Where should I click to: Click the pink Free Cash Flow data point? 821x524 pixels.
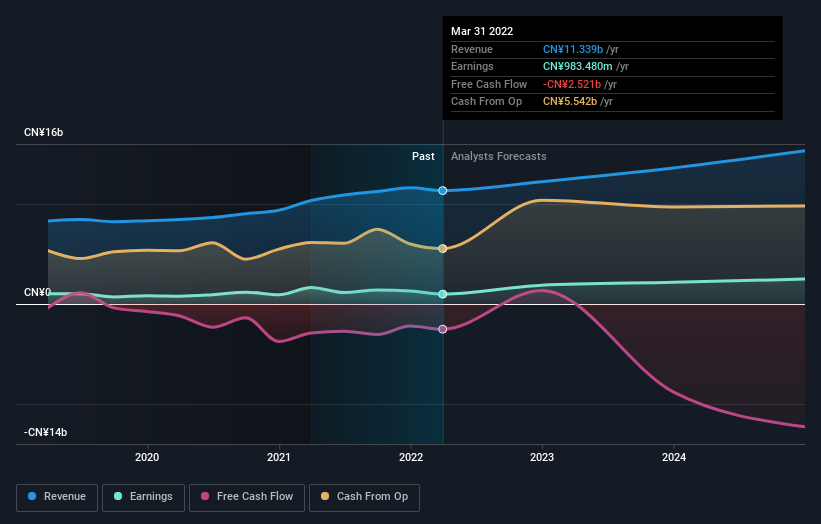pyautogui.click(x=442, y=329)
